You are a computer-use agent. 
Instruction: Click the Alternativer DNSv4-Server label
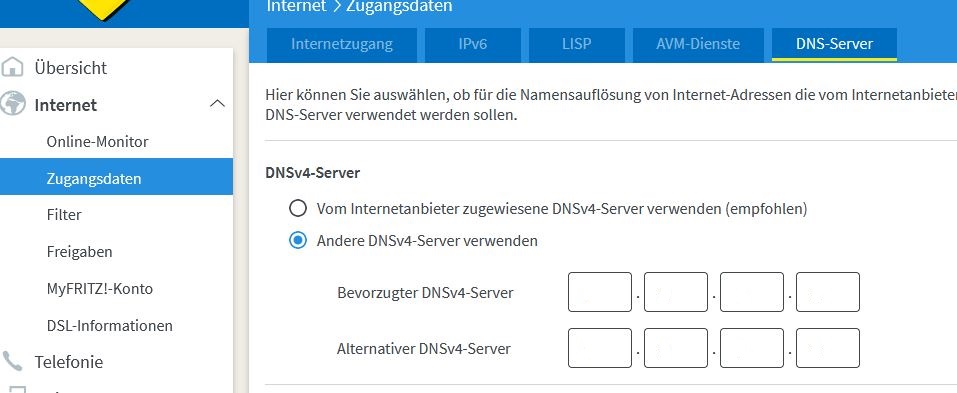(424, 349)
